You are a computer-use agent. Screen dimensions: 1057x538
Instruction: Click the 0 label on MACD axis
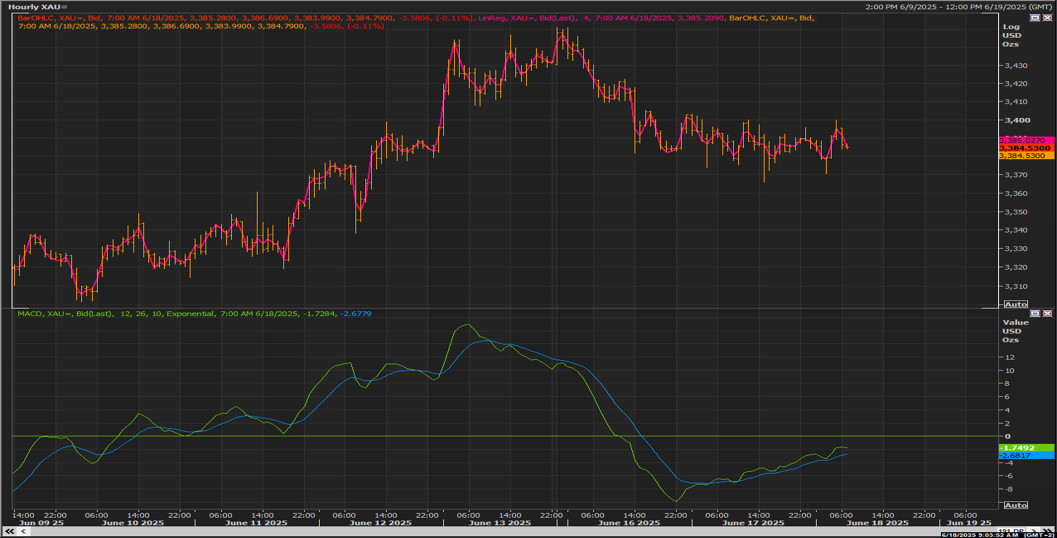(x=1008, y=436)
